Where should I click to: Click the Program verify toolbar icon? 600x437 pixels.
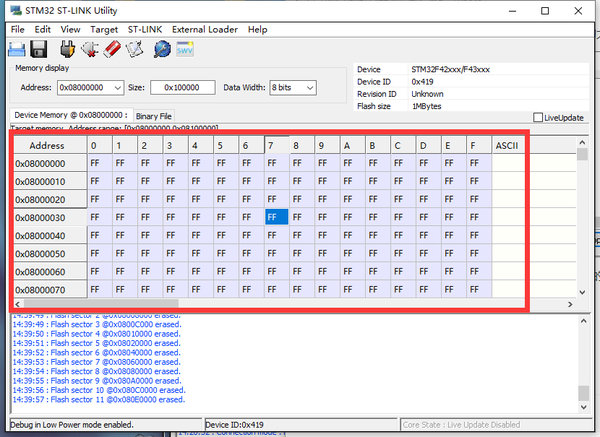pos(134,49)
